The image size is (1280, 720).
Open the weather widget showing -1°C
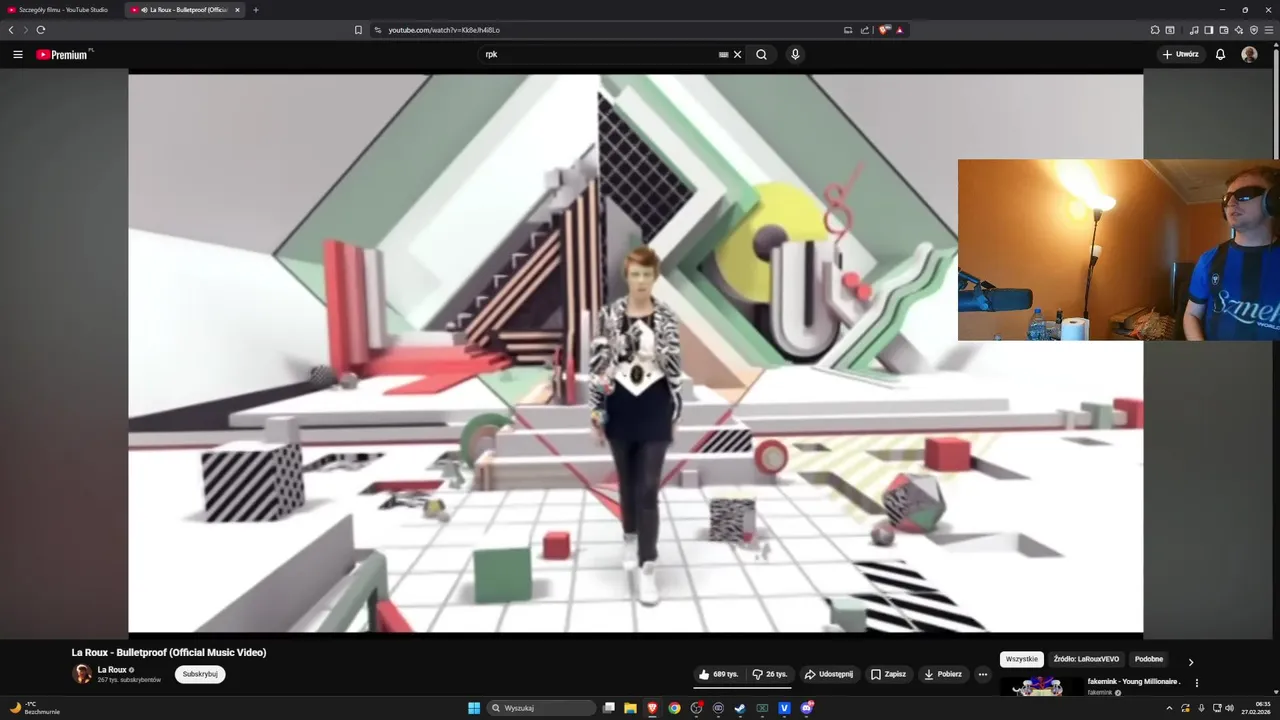click(34, 708)
